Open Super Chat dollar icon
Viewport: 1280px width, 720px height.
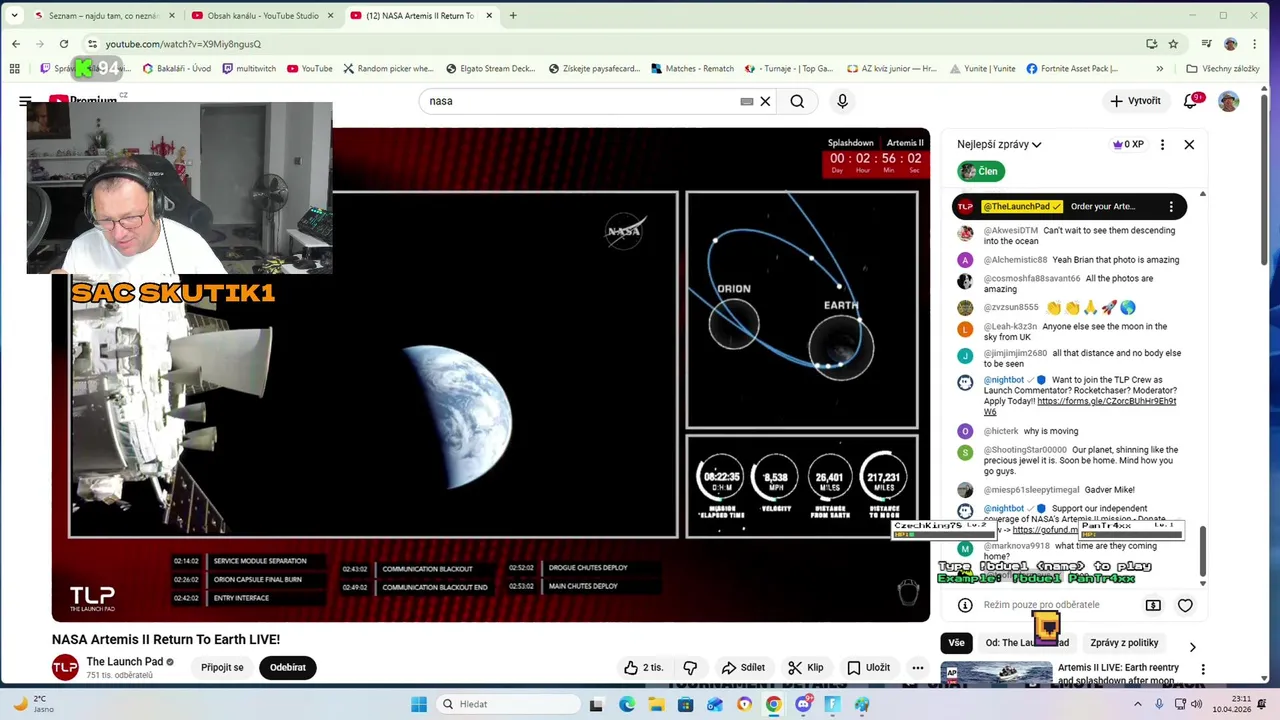click(x=1153, y=605)
